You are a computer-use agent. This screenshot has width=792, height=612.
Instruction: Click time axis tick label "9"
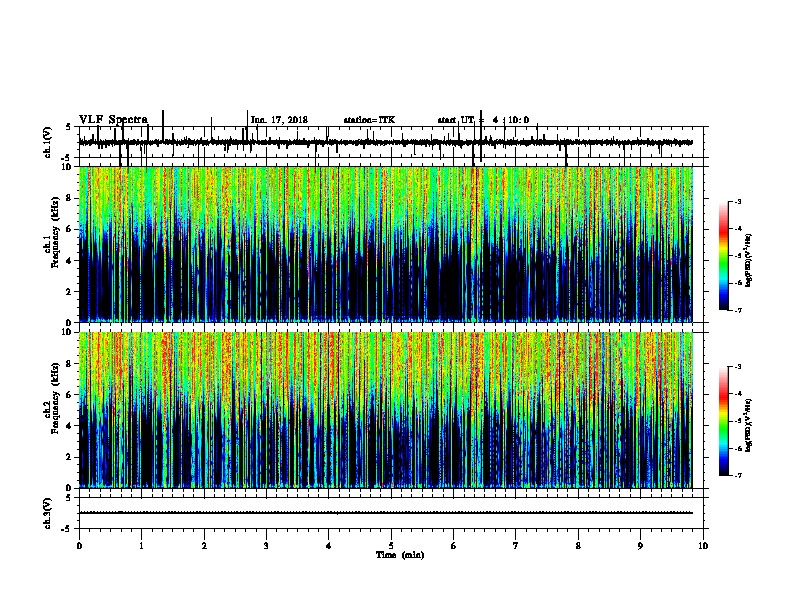tap(640, 546)
